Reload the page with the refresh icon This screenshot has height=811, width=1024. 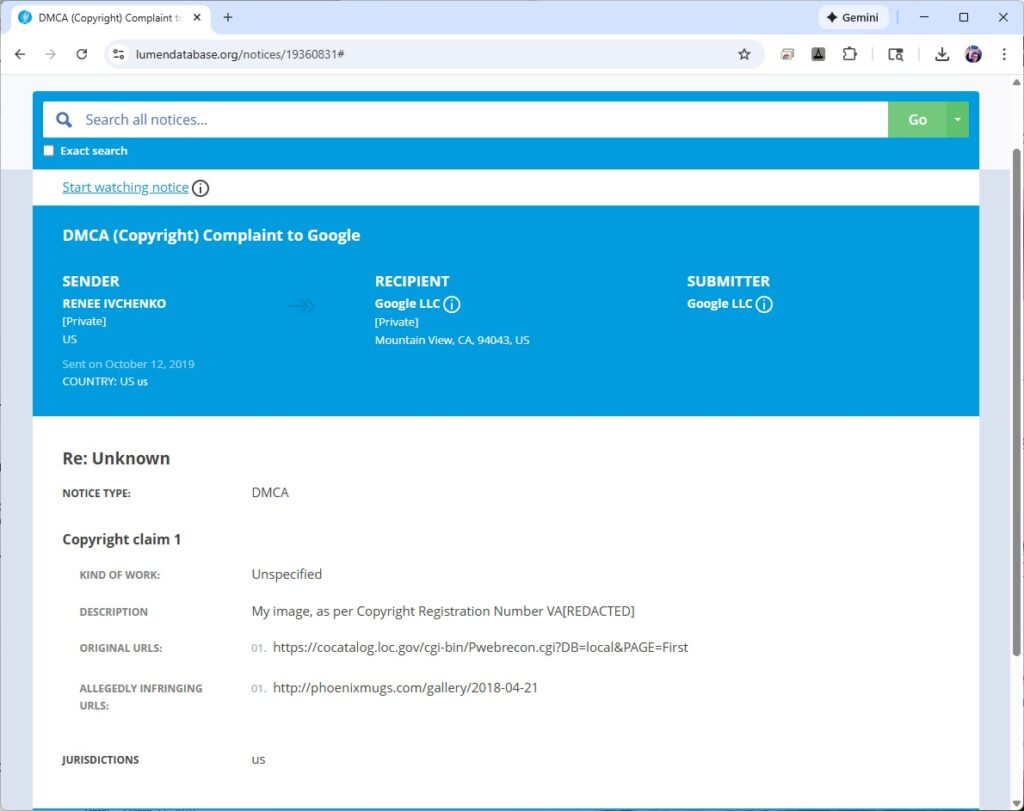82,54
